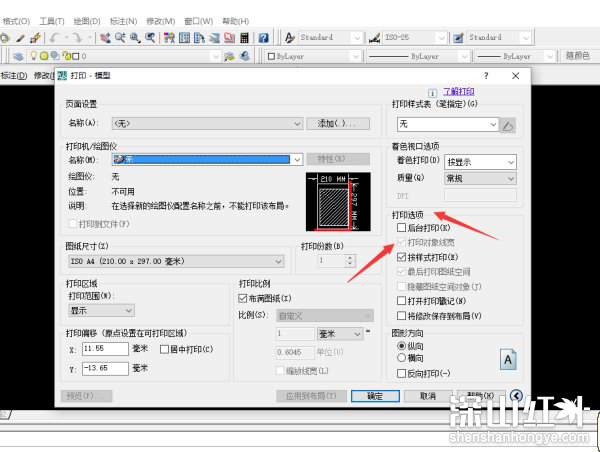This screenshot has width=600, height=452.
Task: Open 窗口(W) menu
Action: tap(199, 21)
